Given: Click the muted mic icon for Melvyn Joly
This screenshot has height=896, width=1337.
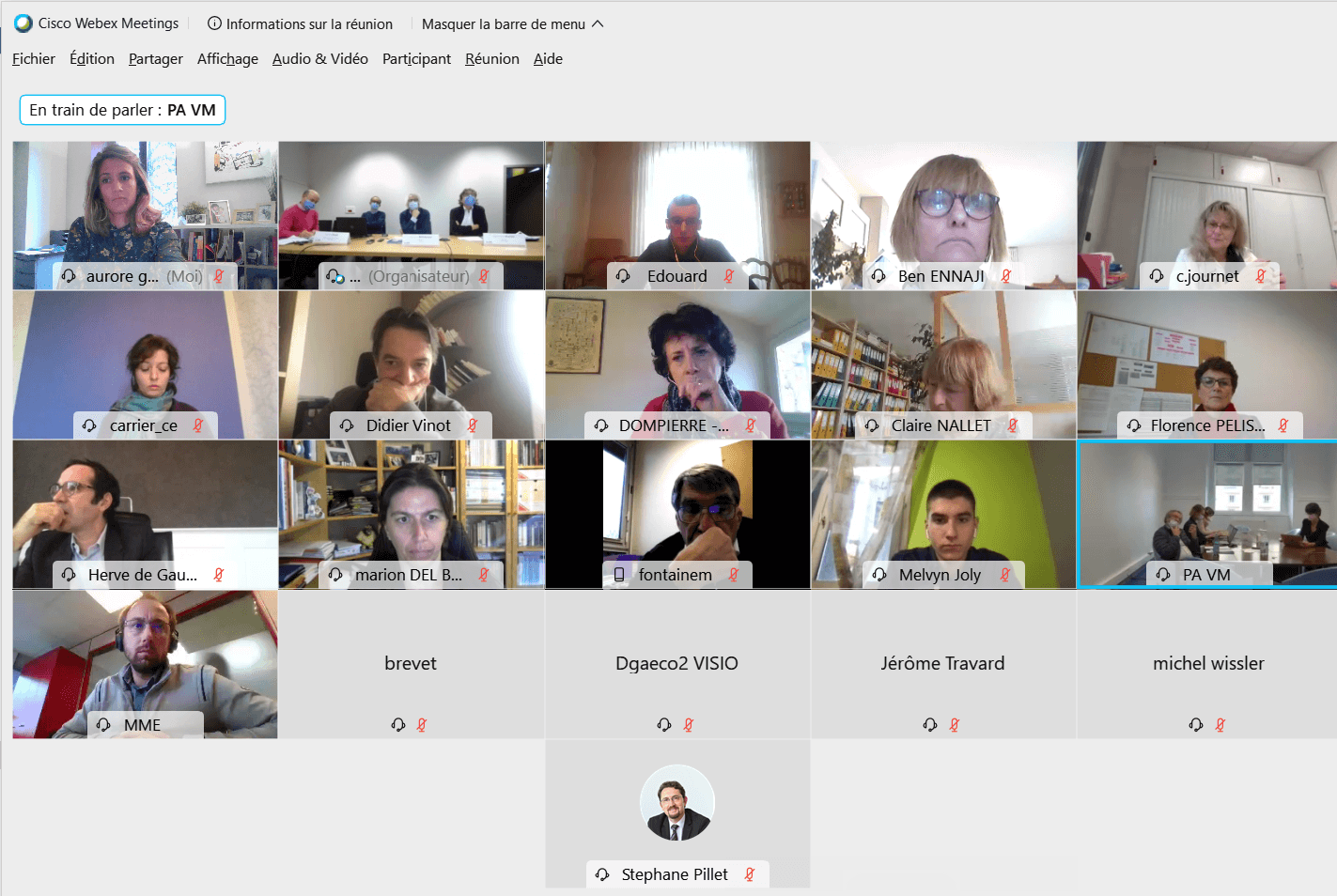Looking at the screenshot, I should 1005,575.
